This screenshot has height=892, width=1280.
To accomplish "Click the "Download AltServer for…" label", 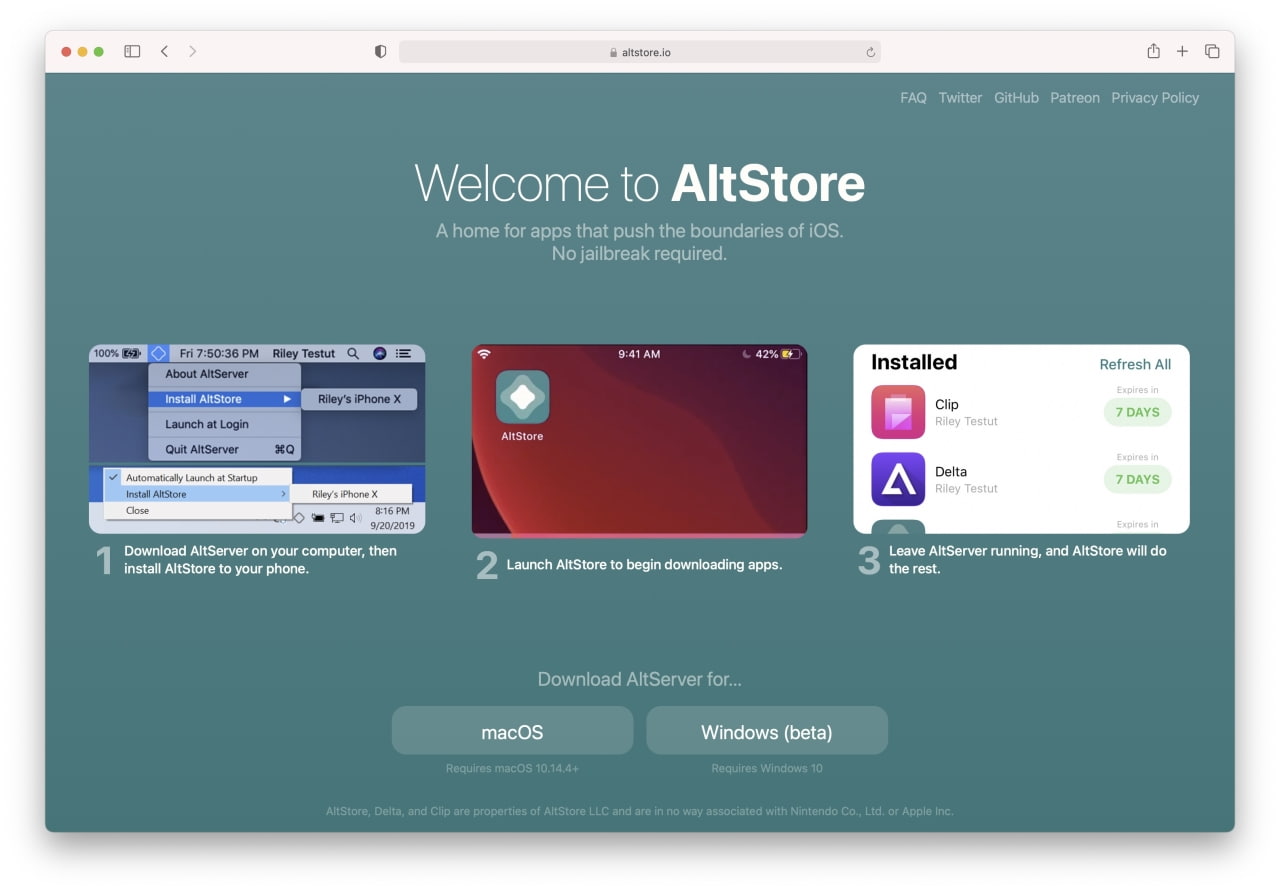I will point(640,680).
